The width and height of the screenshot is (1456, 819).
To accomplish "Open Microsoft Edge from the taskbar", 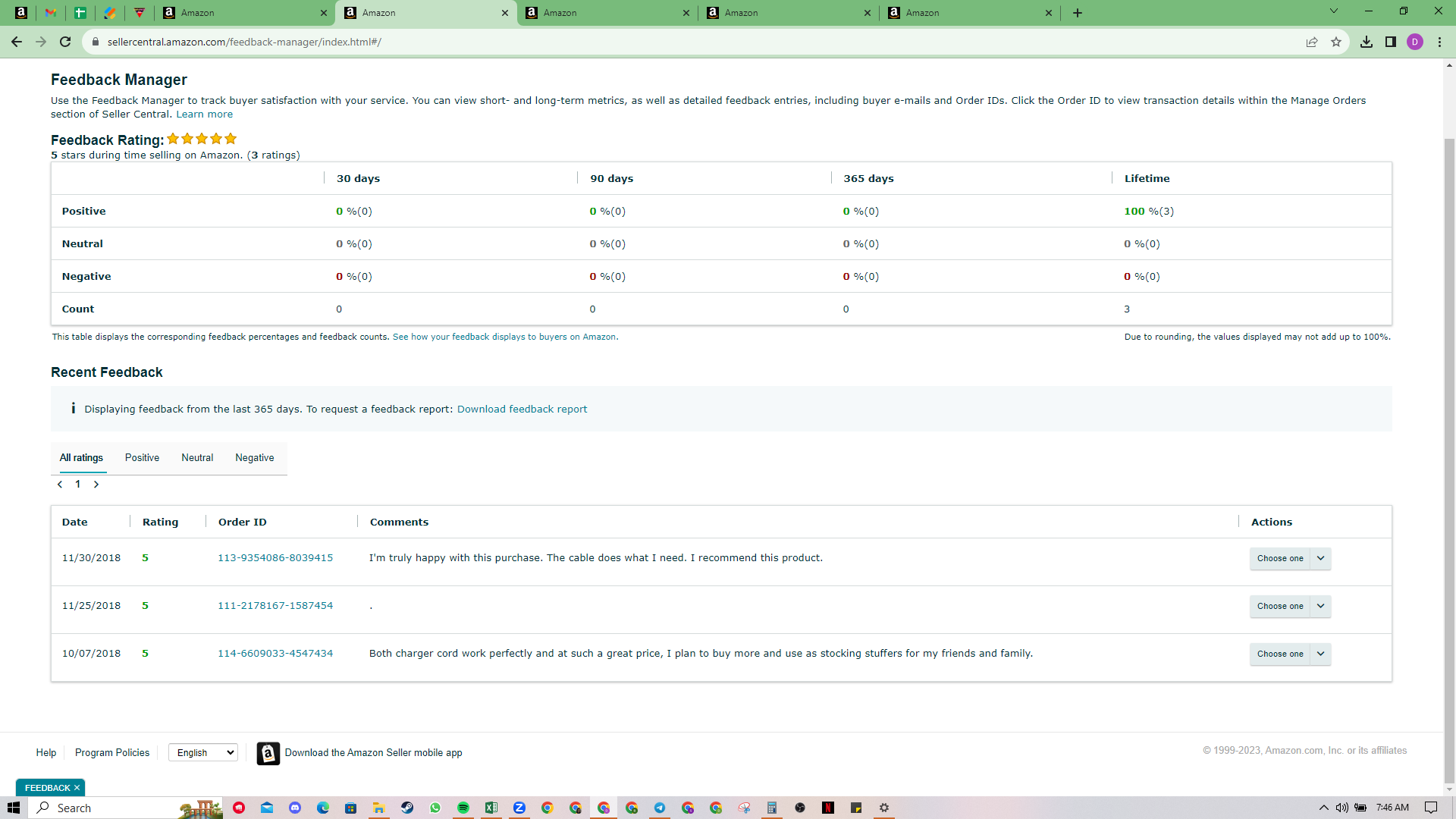I will click(323, 808).
